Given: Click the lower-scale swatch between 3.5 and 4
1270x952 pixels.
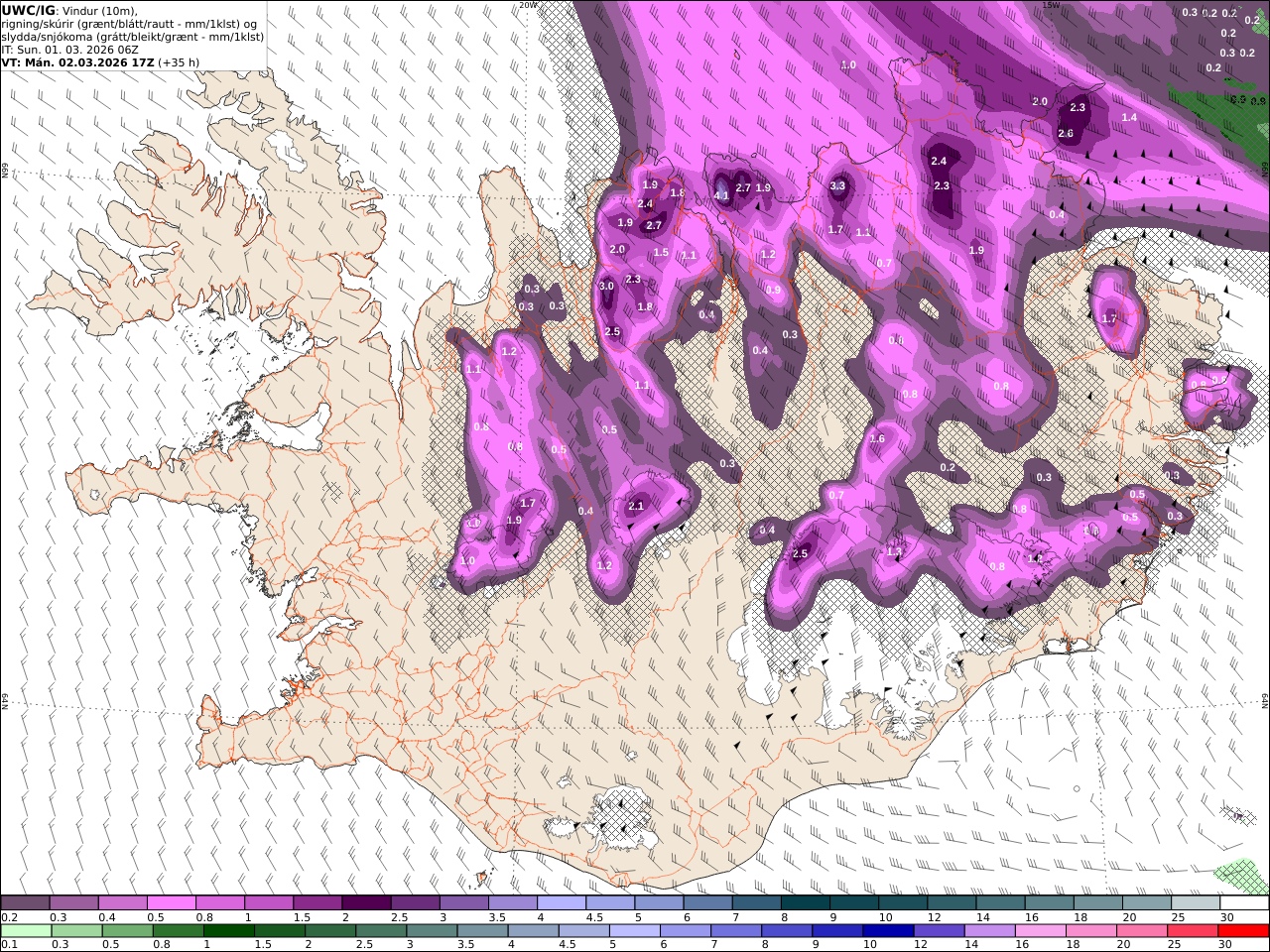Looking at the screenshot, I should [x=482, y=930].
